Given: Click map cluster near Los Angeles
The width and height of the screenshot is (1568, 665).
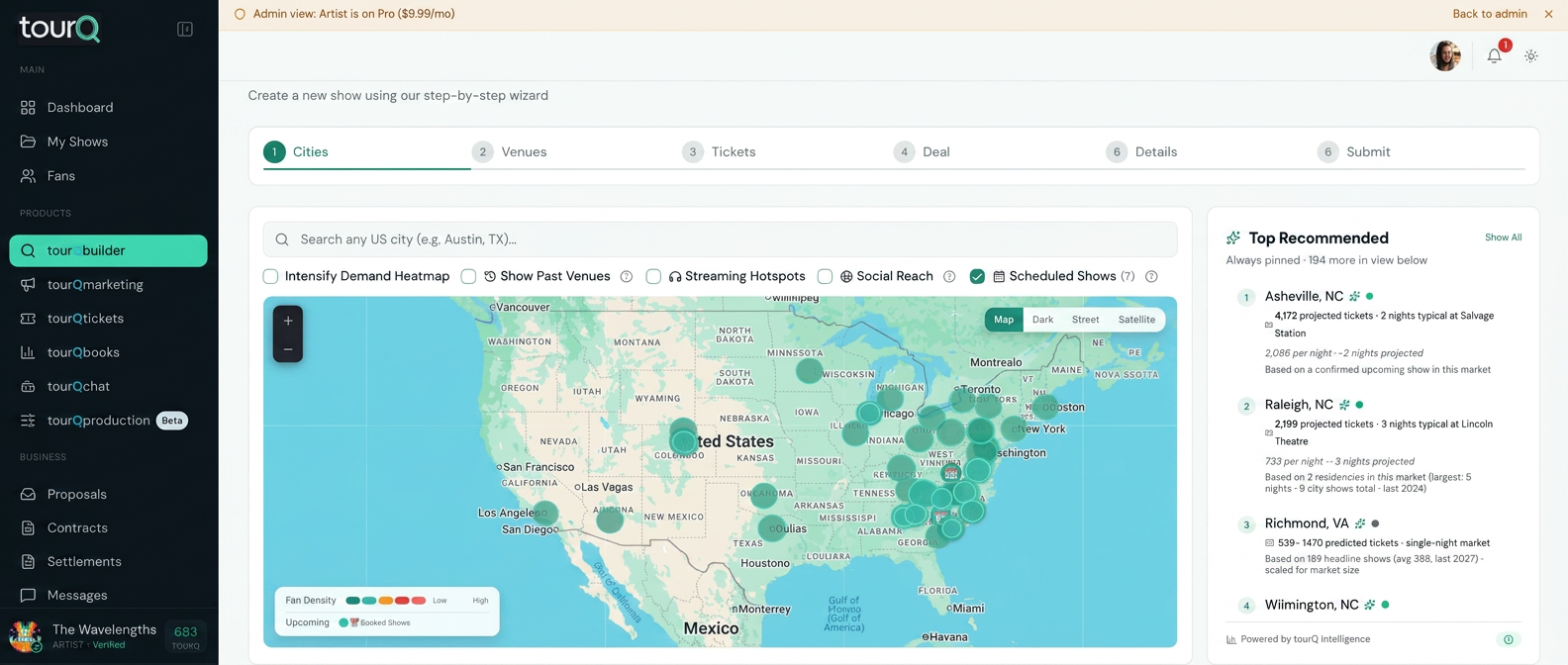Looking at the screenshot, I should [x=545, y=513].
